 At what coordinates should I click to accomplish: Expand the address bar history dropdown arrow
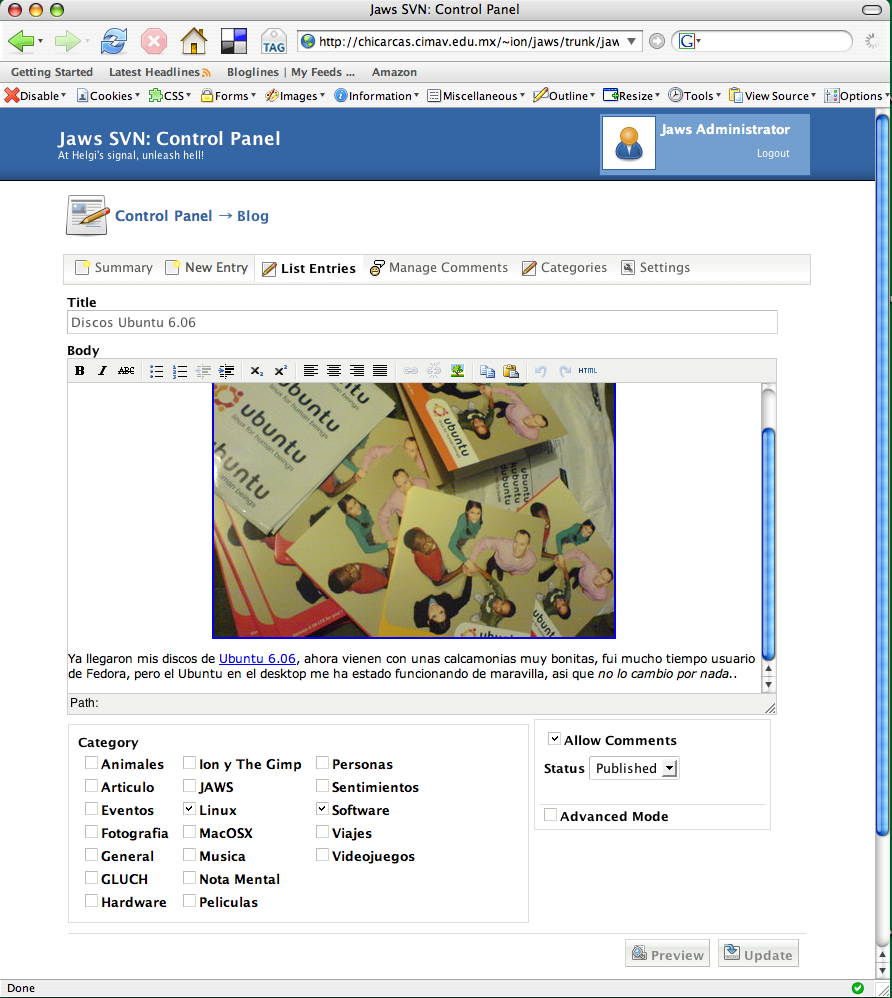point(632,41)
